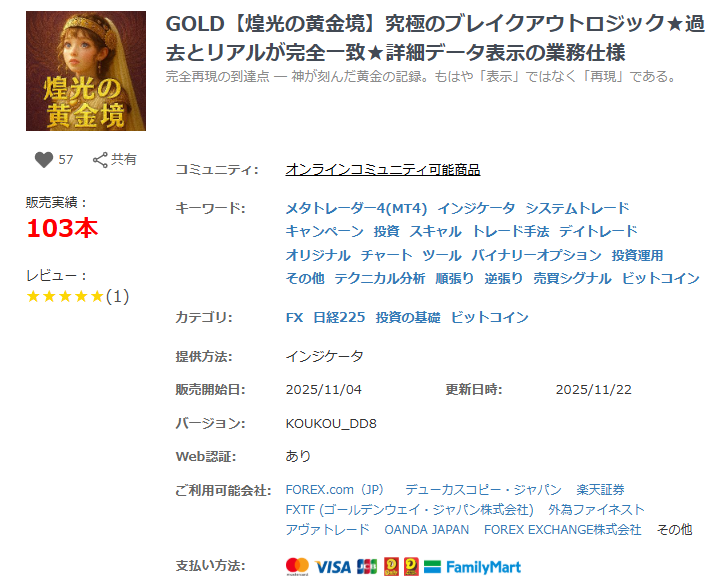The width and height of the screenshot is (719, 585).
Task: Go to the 日経225 category
Action: coord(338,317)
